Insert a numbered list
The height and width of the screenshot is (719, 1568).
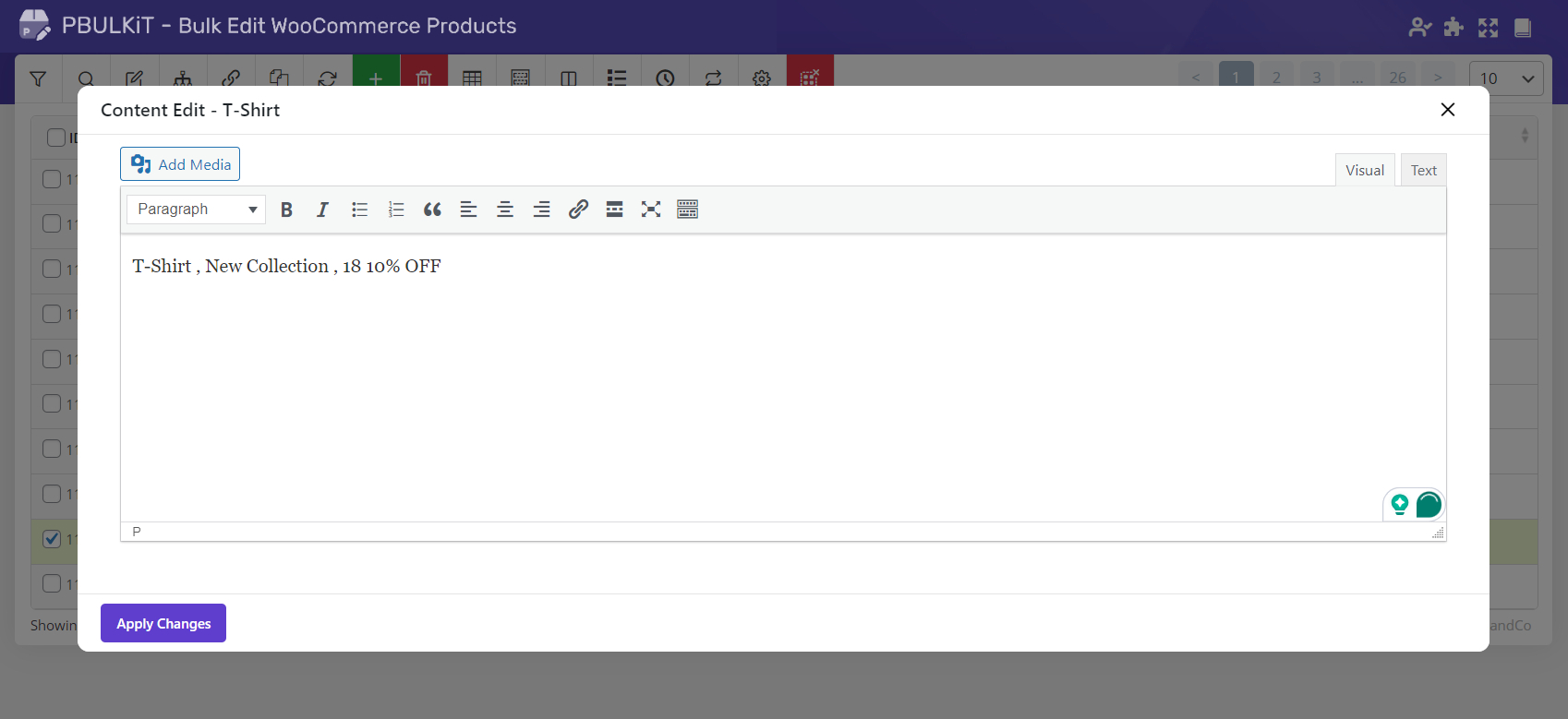[x=396, y=210]
